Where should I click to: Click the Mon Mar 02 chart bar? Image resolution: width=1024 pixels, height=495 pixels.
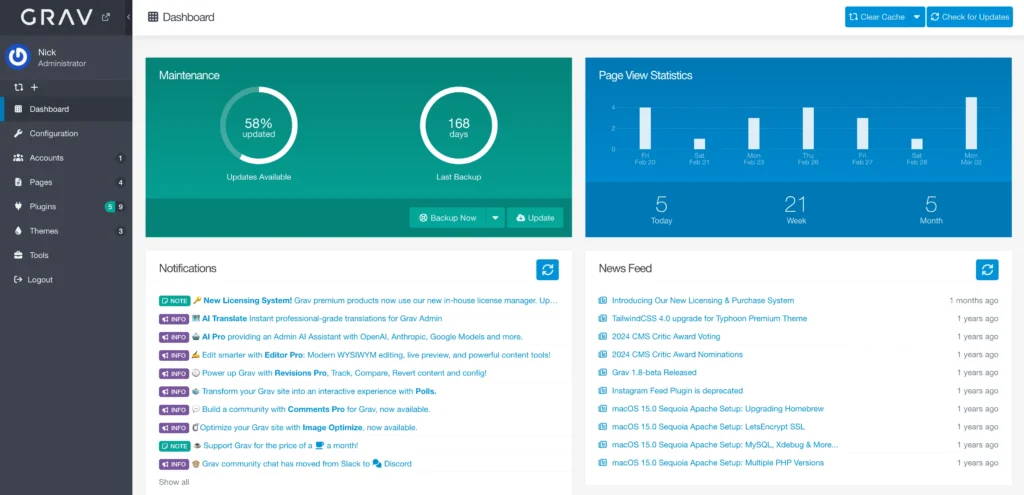pos(971,123)
